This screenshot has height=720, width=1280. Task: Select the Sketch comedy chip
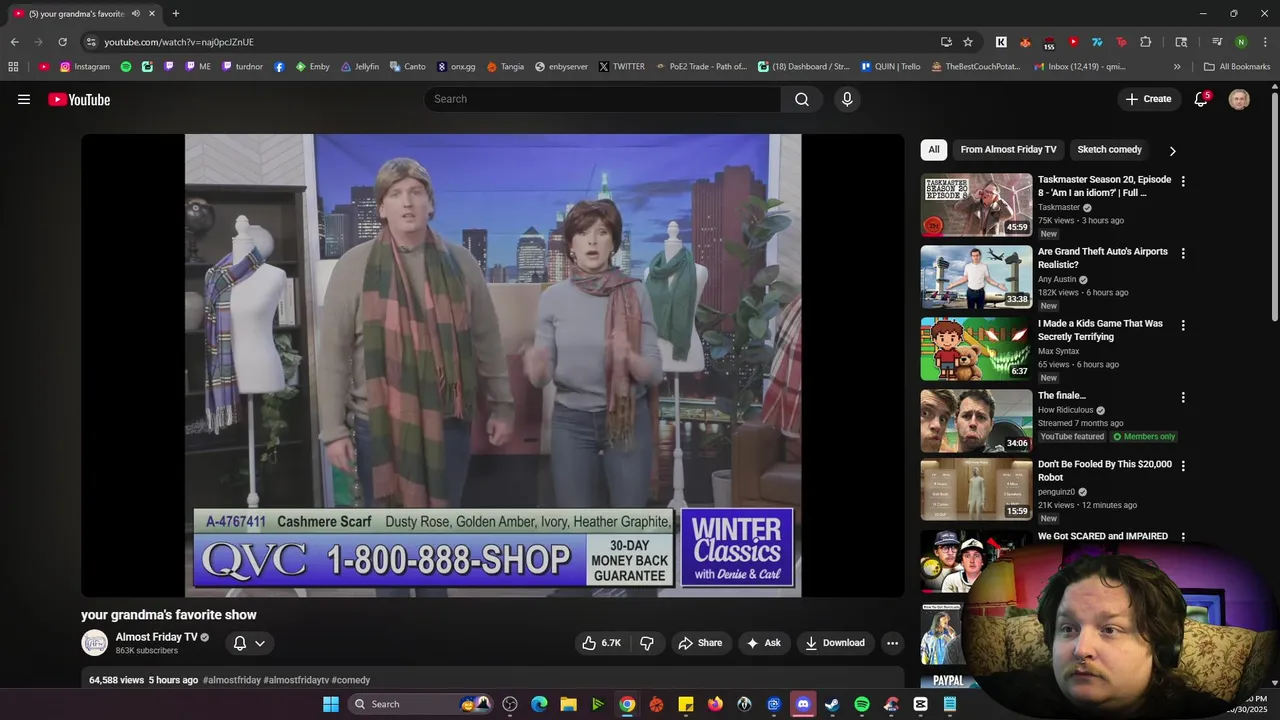tap(1109, 150)
